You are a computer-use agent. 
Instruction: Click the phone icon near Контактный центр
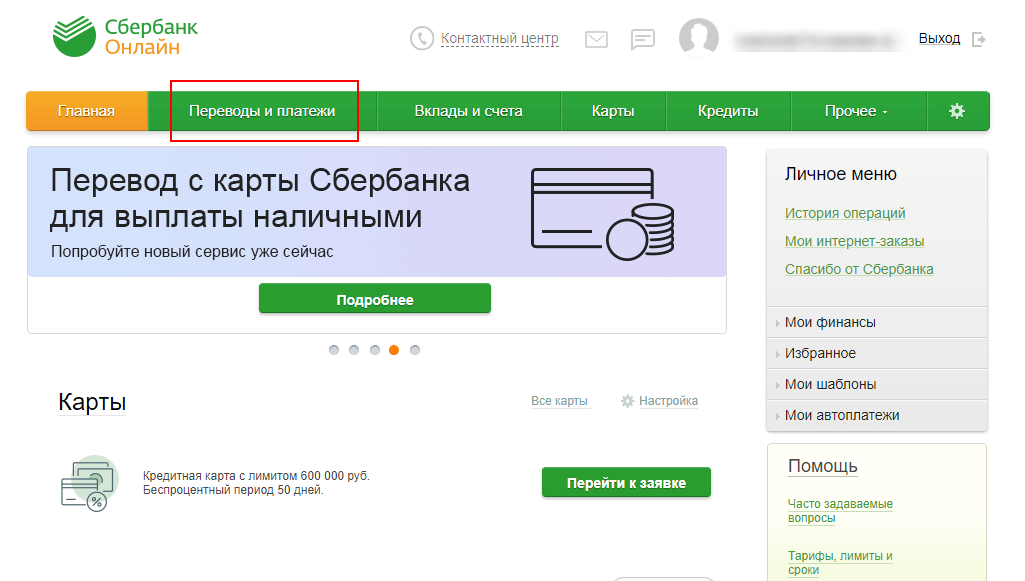point(422,39)
